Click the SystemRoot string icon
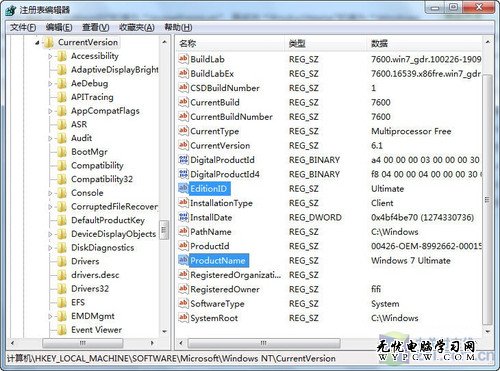This screenshot has width=500, height=371. pyautogui.click(x=183, y=318)
